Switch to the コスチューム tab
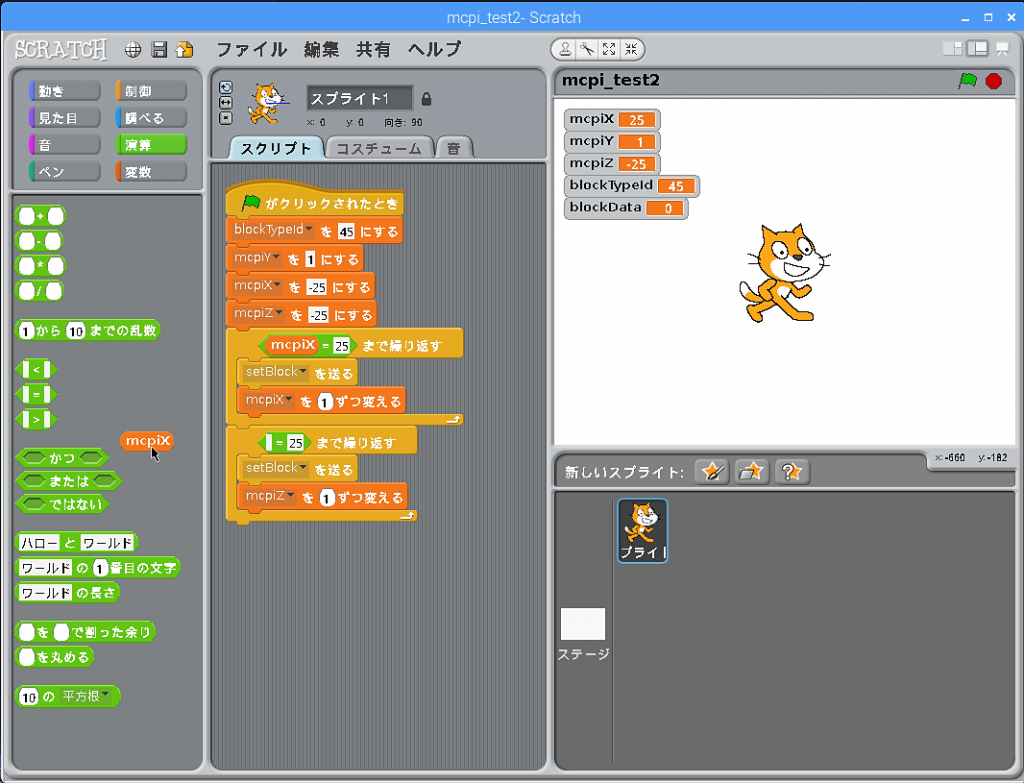 [380, 148]
